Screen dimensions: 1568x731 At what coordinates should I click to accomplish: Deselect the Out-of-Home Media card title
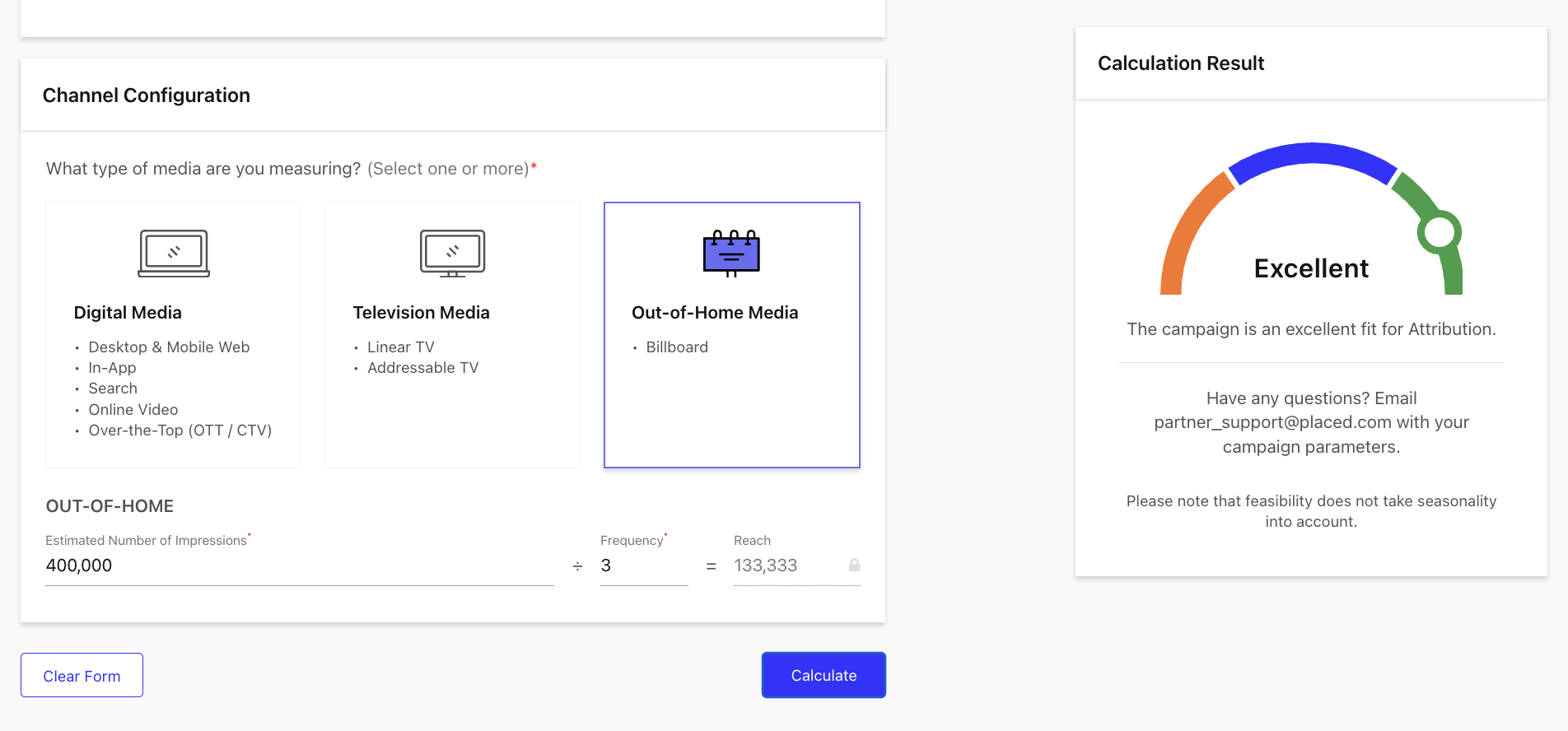[x=715, y=313]
